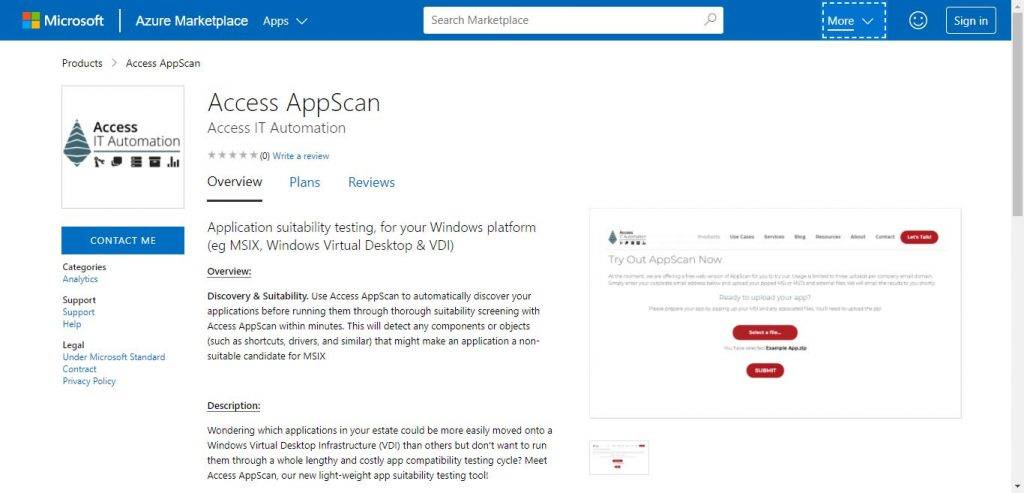The height and width of the screenshot is (493, 1024).
Task: Switch to the Plans tab
Action: [x=304, y=183]
